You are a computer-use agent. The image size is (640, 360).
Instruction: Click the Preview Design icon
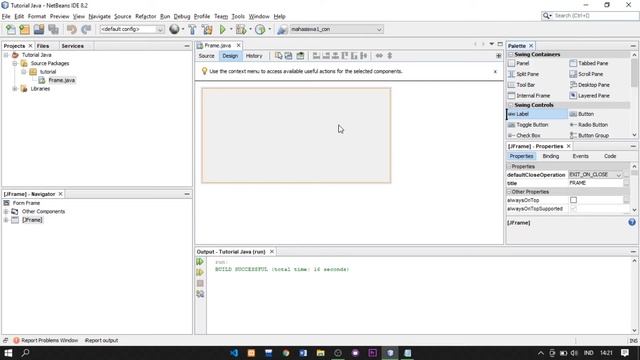(300, 56)
